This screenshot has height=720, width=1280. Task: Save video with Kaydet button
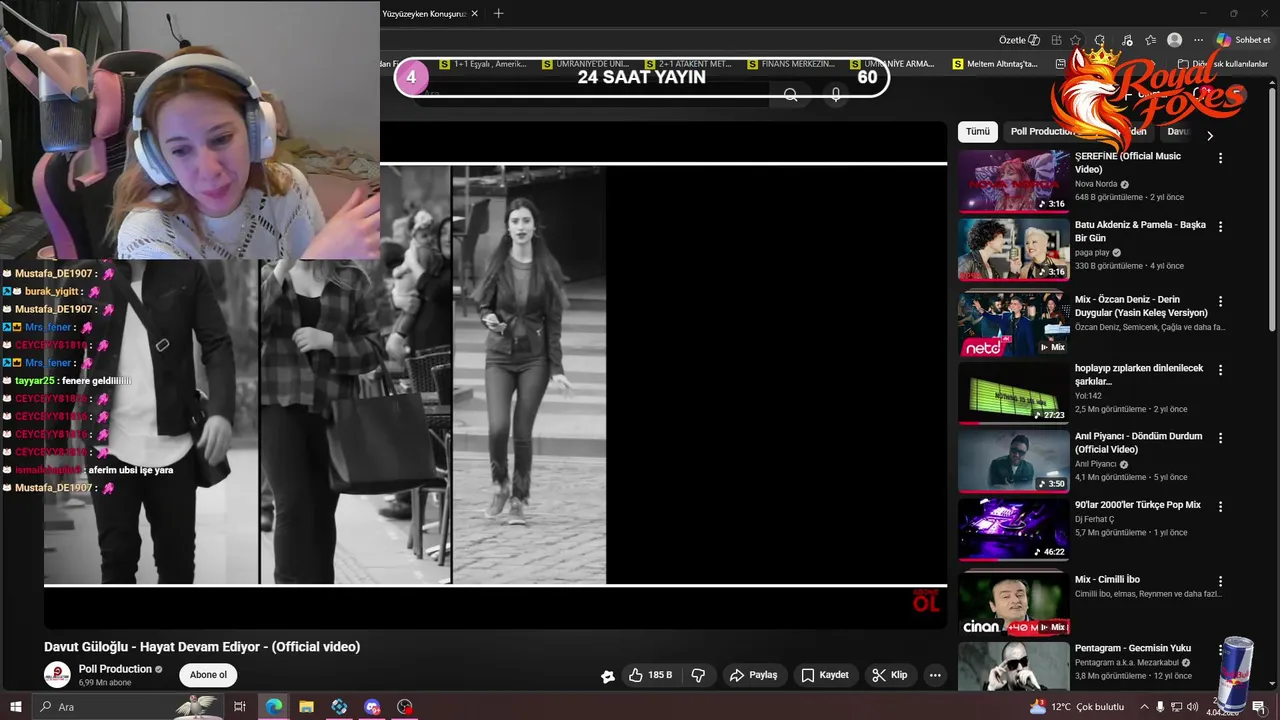[x=825, y=675]
